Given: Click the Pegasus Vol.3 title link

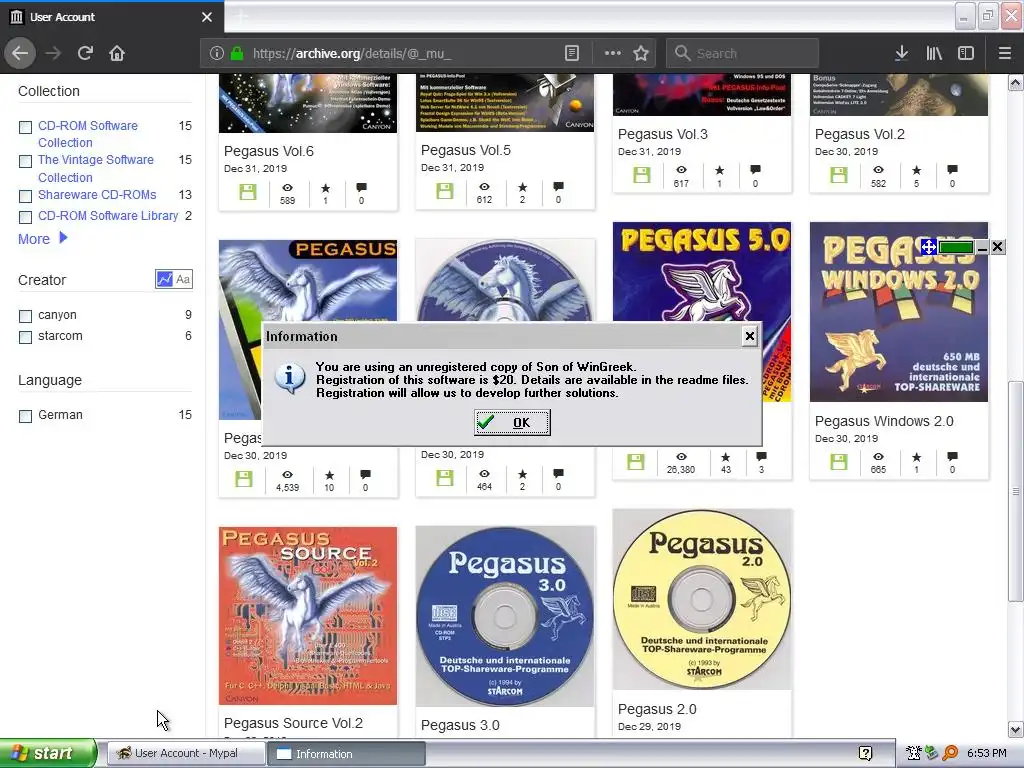Looking at the screenshot, I should pos(662,134).
